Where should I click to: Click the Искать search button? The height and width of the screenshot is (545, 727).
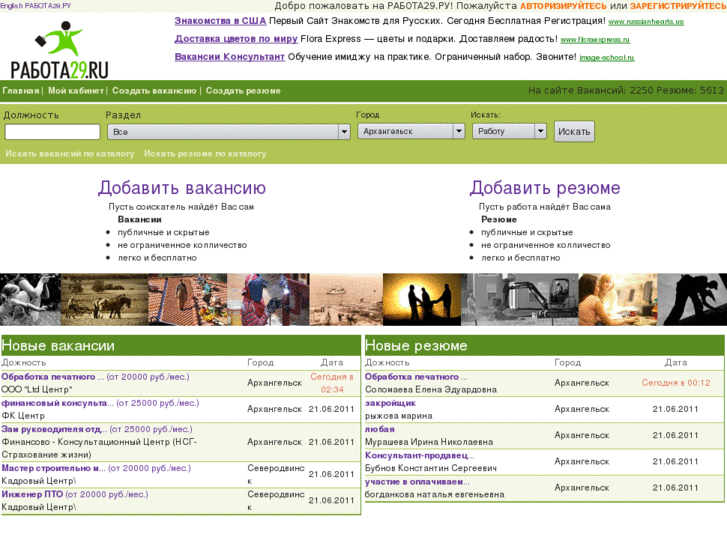[574, 132]
